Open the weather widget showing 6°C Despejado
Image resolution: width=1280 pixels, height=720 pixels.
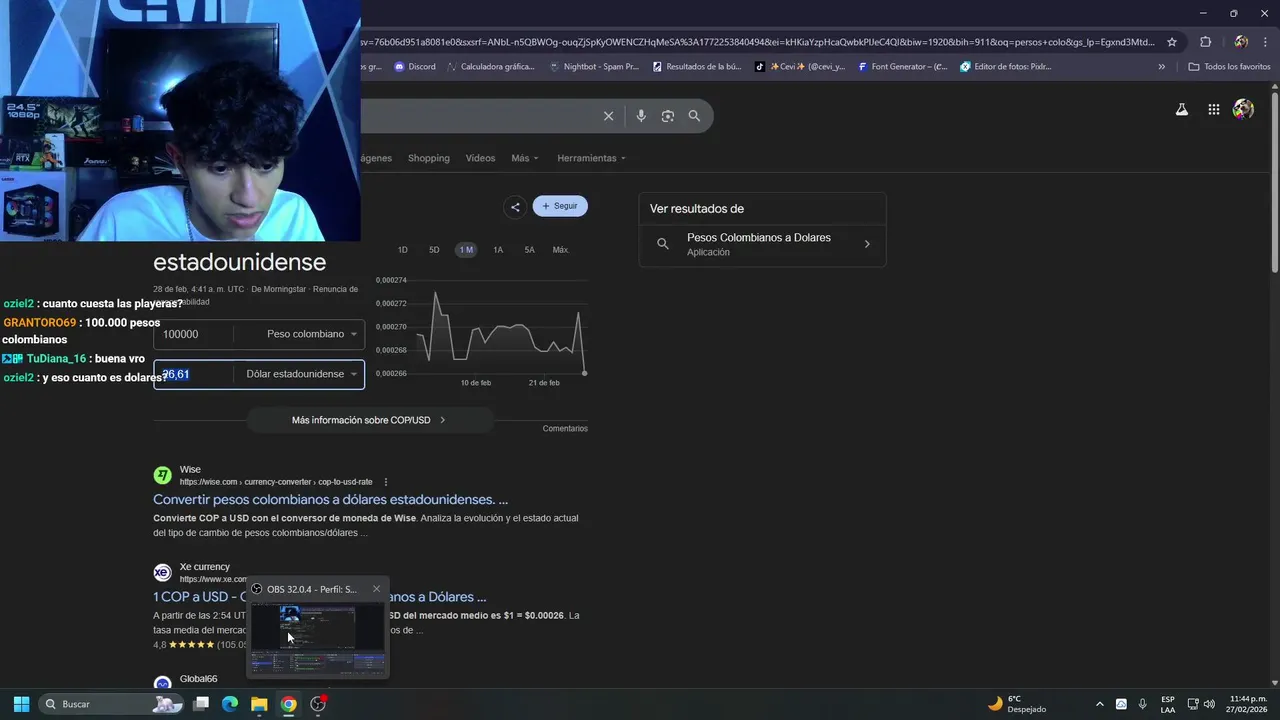[x=1017, y=704]
